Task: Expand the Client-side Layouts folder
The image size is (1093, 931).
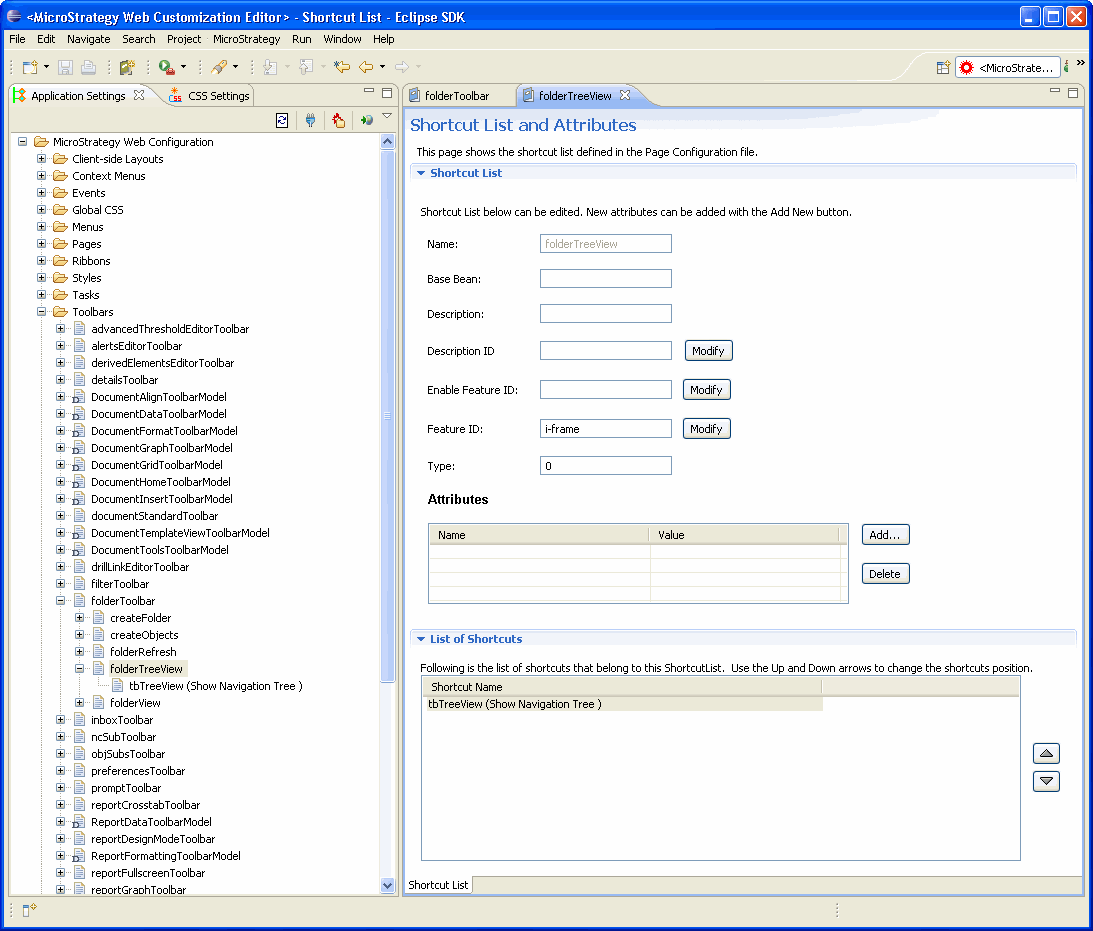Action: (x=41, y=158)
